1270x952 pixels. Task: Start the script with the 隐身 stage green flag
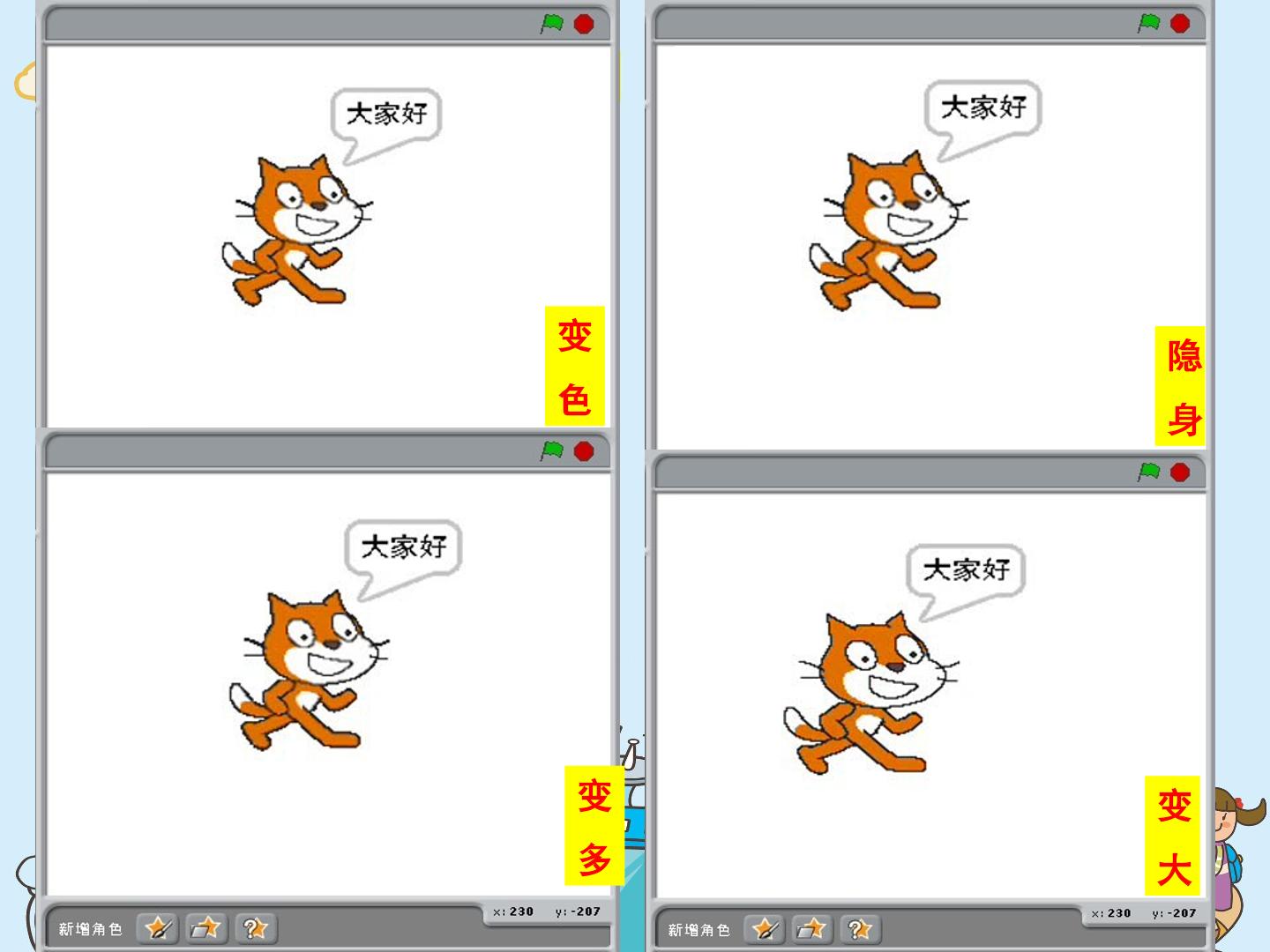(x=1148, y=23)
